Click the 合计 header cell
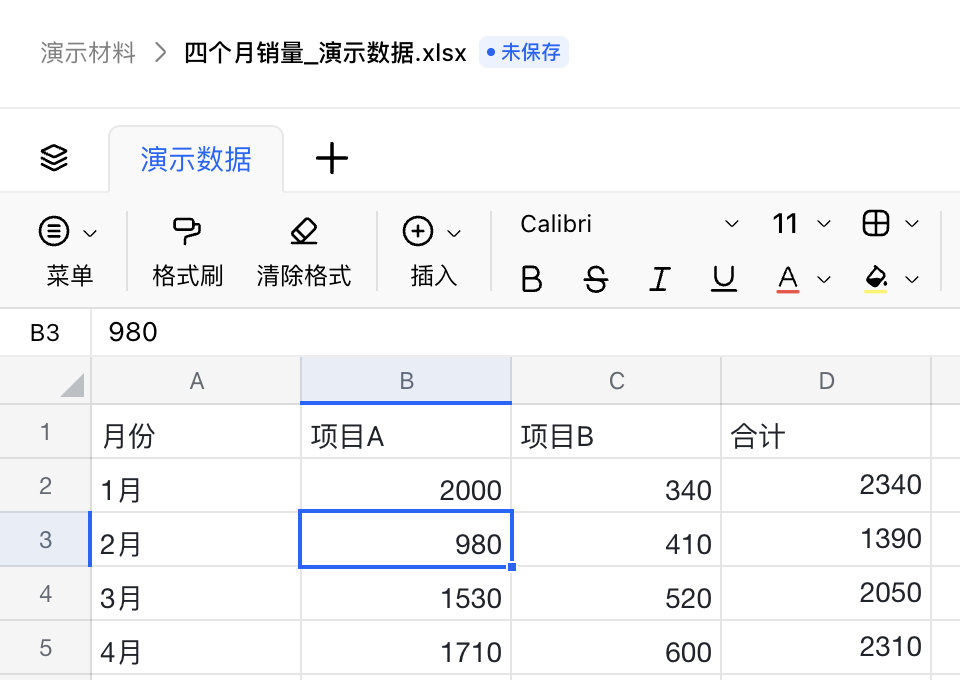 (x=826, y=432)
